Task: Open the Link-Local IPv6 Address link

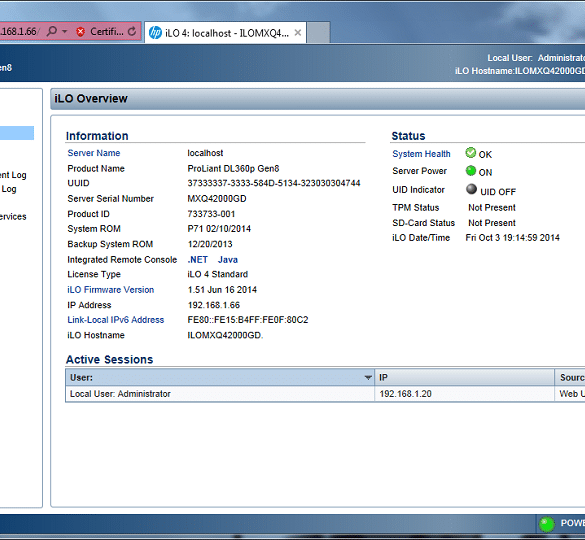Action: (x=116, y=320)
